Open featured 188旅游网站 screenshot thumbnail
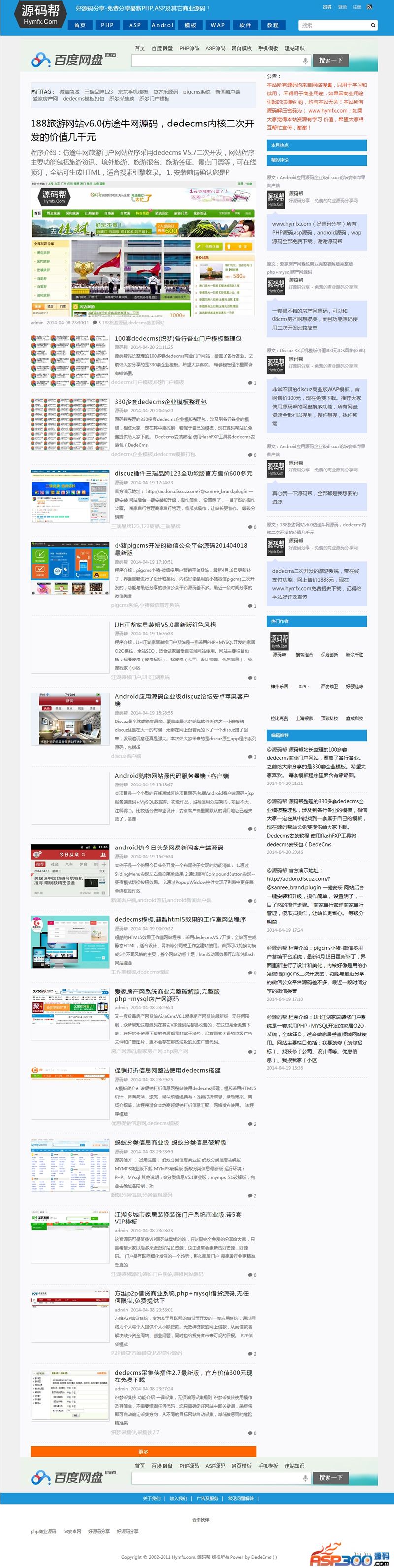 [x=142, y=249]
